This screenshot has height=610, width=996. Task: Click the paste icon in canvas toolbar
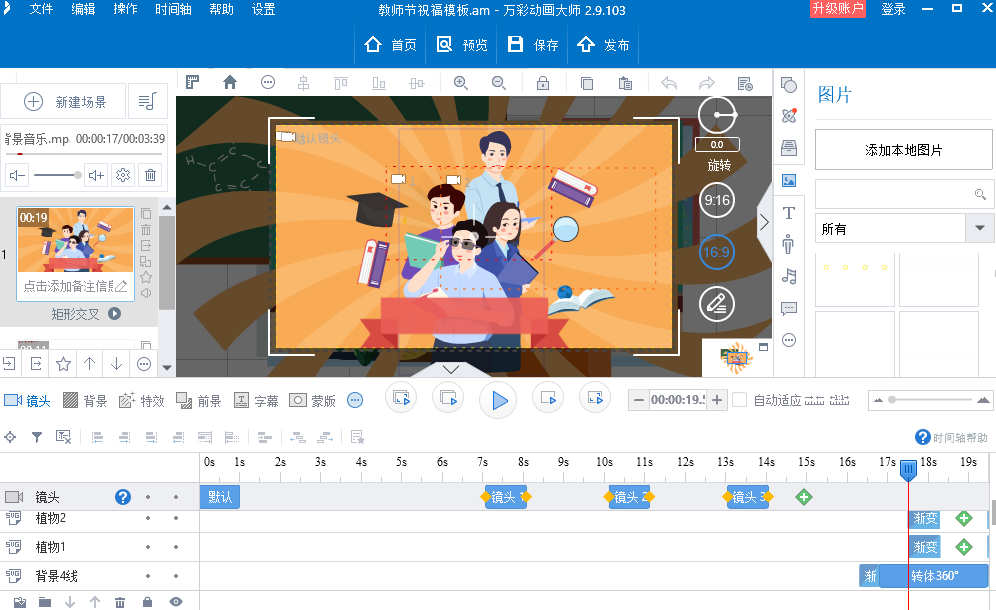pyautogui.click(x=625, y=83)
